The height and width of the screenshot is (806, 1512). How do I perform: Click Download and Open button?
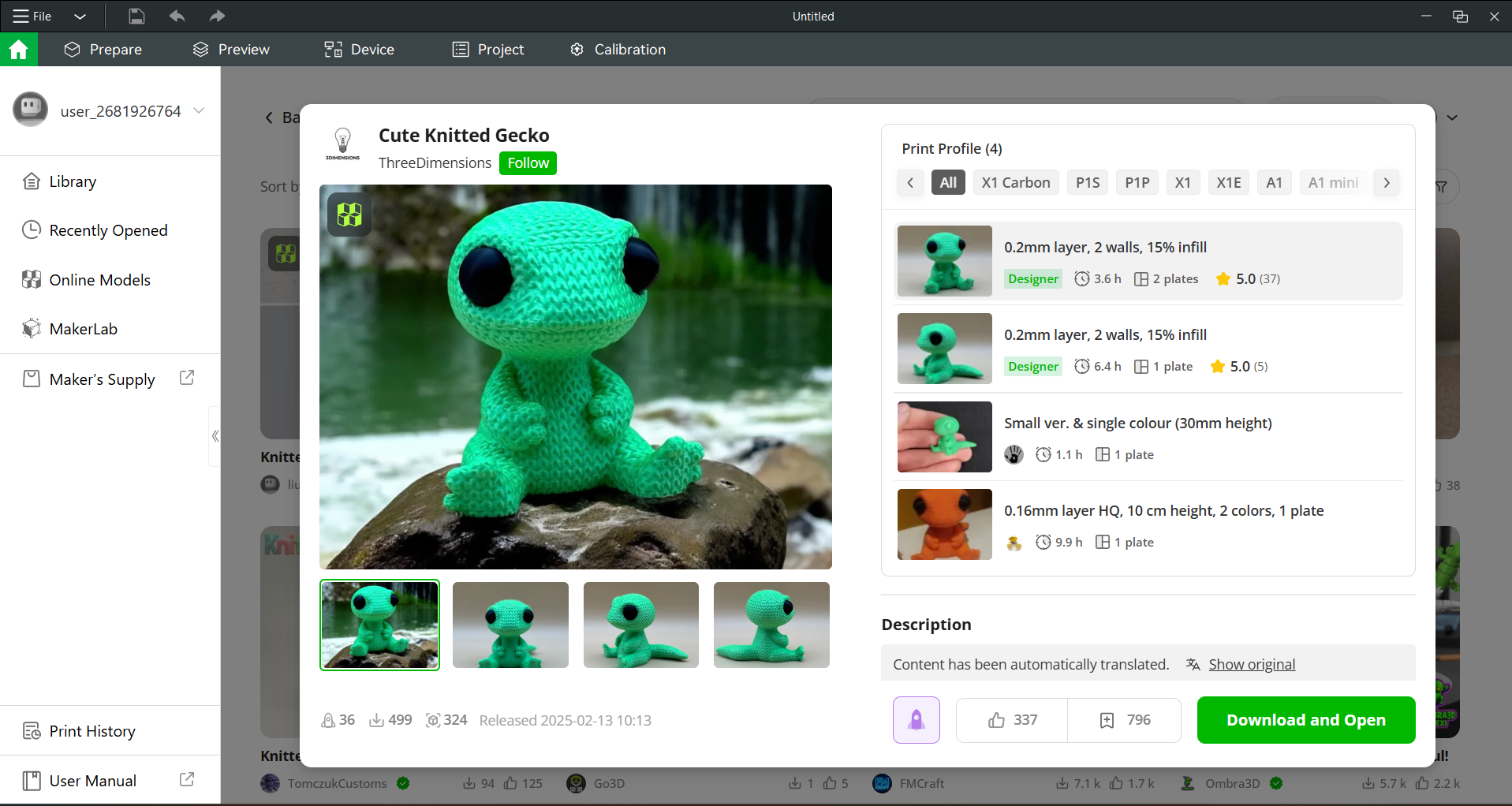click(x=1306, y=720)
